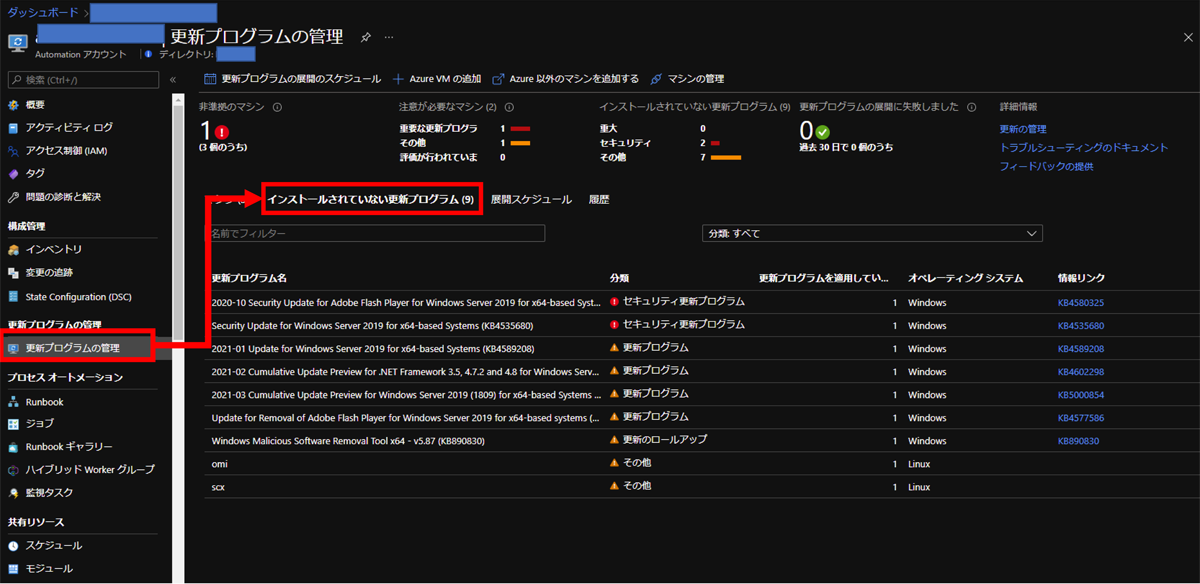Screen dimensions: 1200x584
Task: Click the 概要 icon in the sidebar
Action: [x=14, y=105]
